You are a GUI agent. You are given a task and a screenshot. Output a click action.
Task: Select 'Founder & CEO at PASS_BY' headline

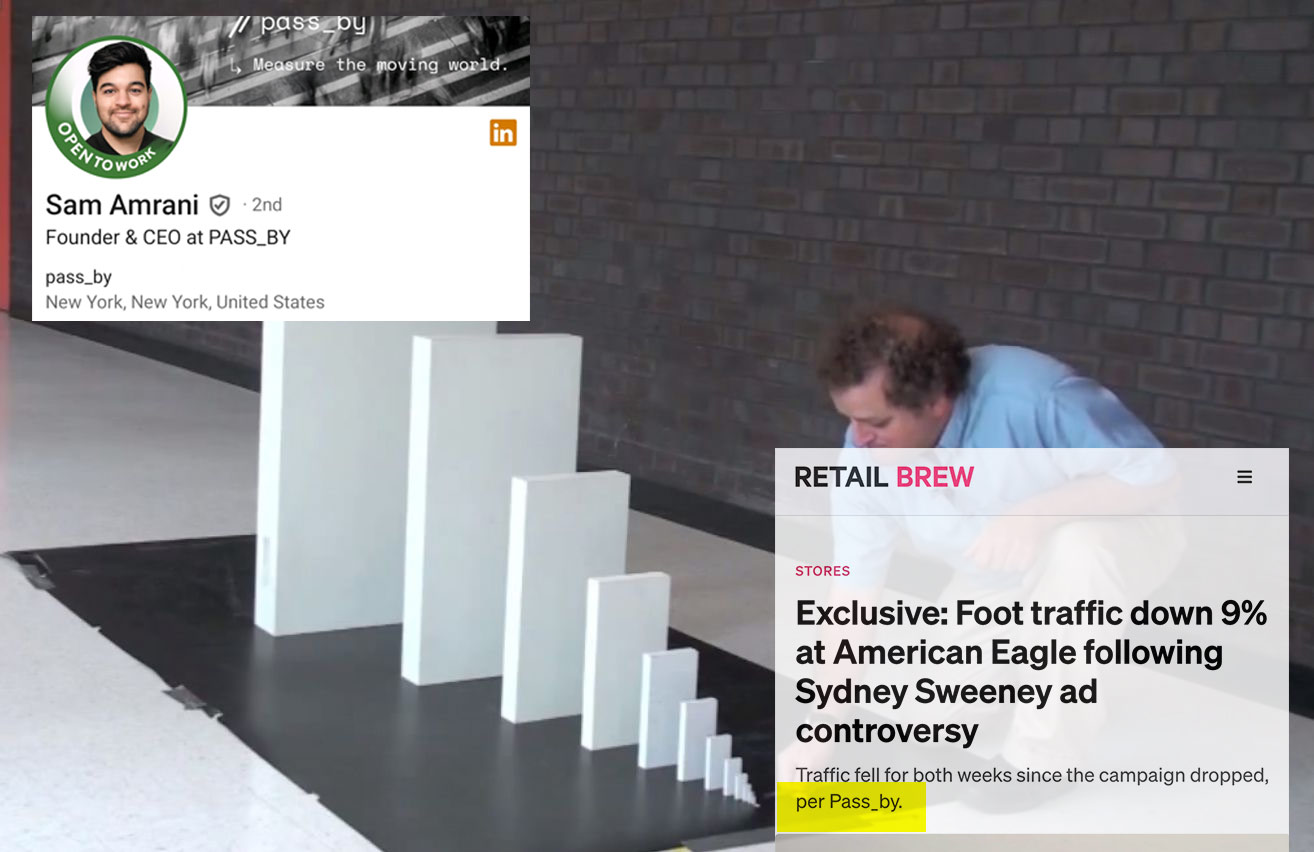pos(168,238)
